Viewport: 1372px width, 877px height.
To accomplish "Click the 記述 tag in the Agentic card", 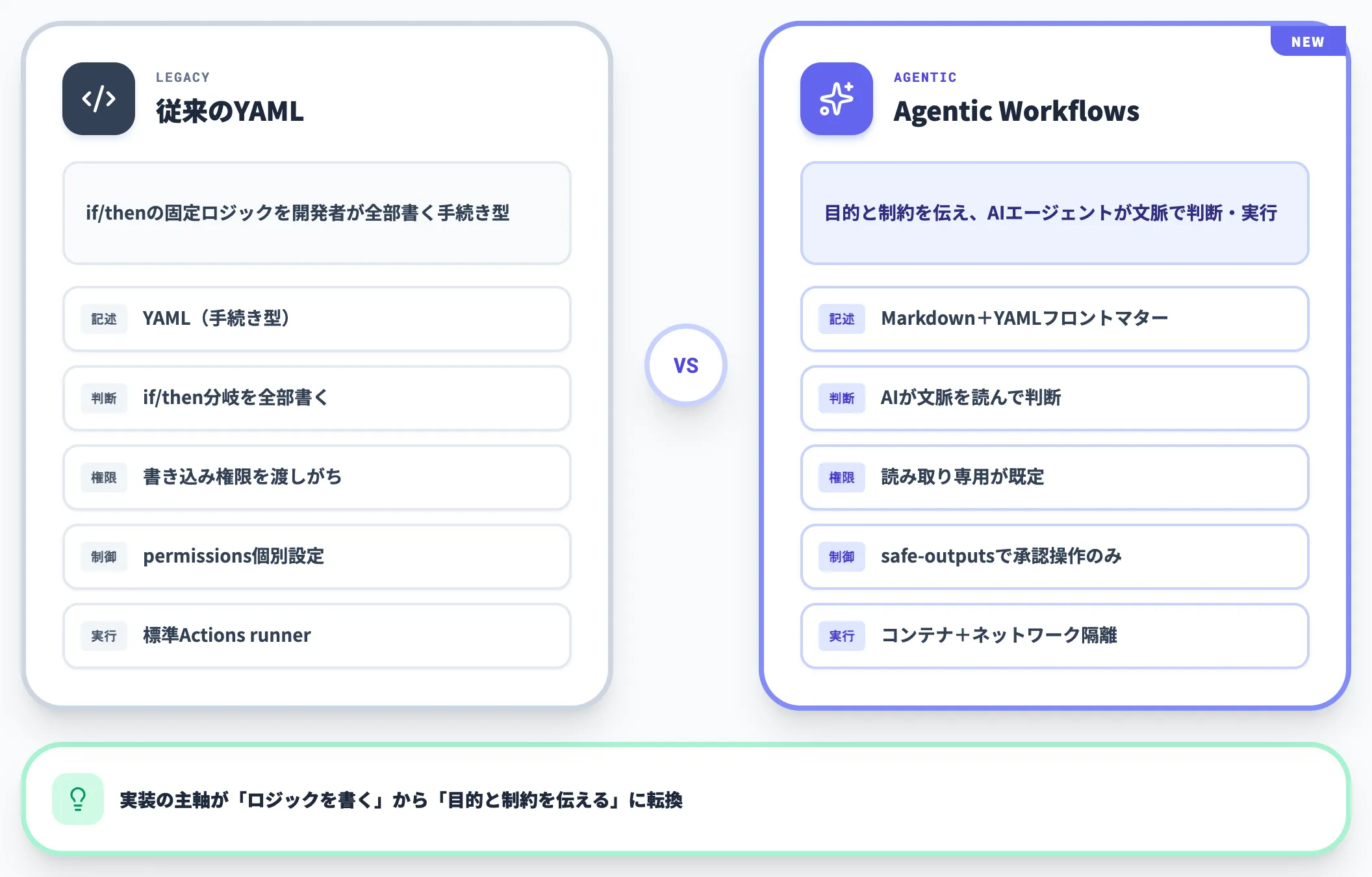I will pos(842,319).
